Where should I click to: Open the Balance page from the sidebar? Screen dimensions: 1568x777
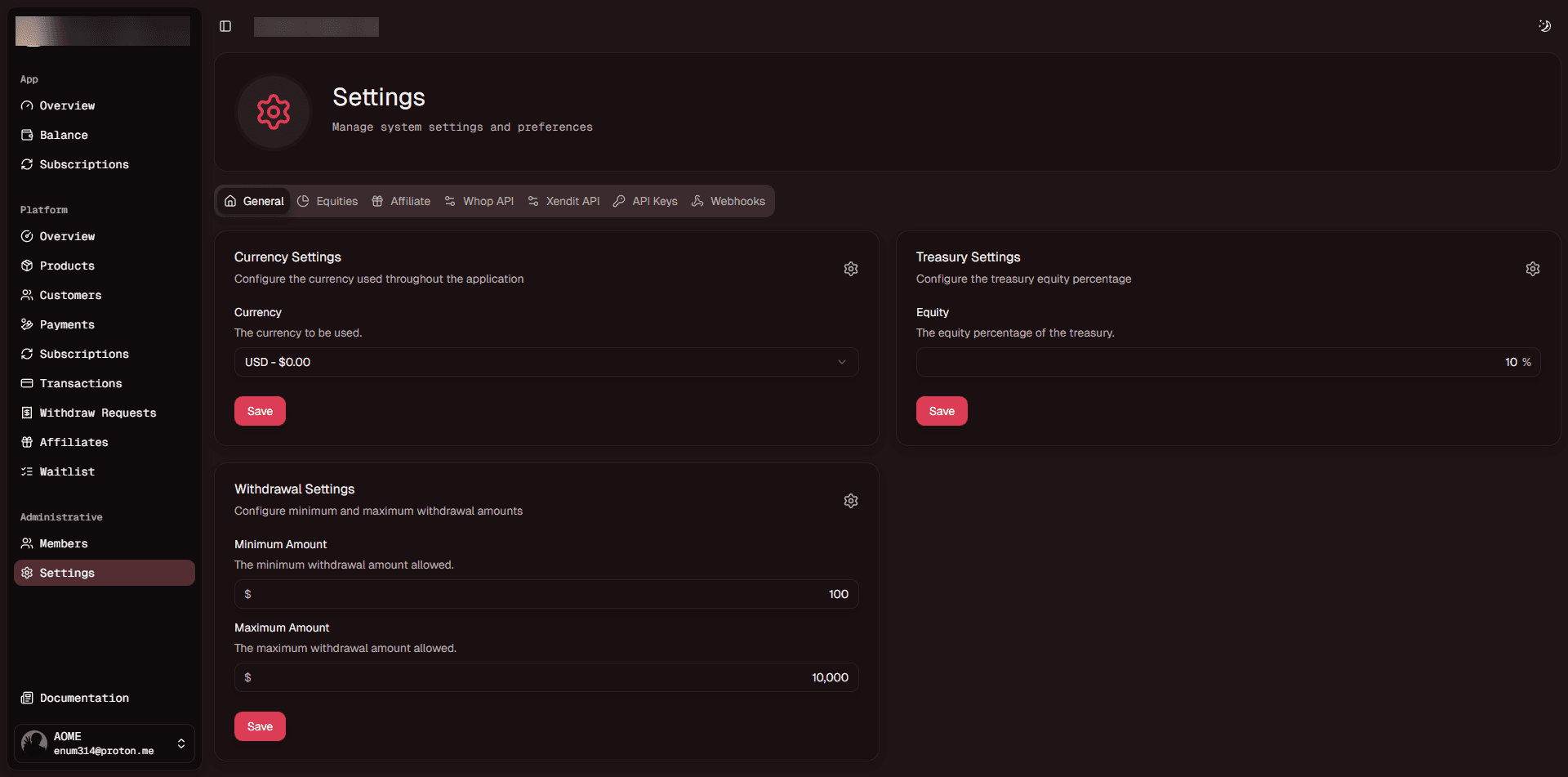point(64,135)
